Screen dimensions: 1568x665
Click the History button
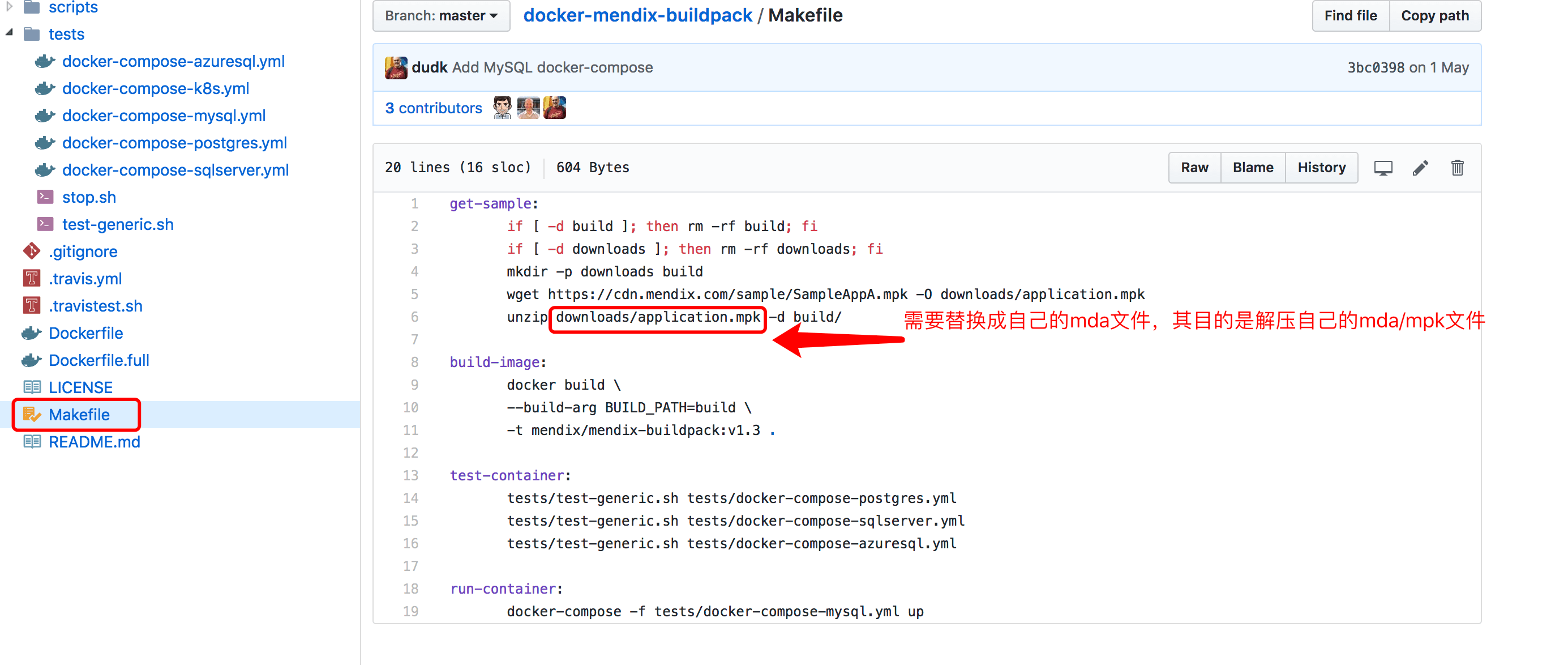1321,168
